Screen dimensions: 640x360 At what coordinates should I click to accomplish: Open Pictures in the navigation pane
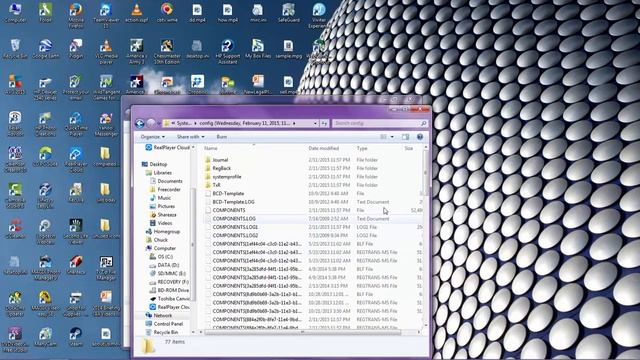point(166,206)
